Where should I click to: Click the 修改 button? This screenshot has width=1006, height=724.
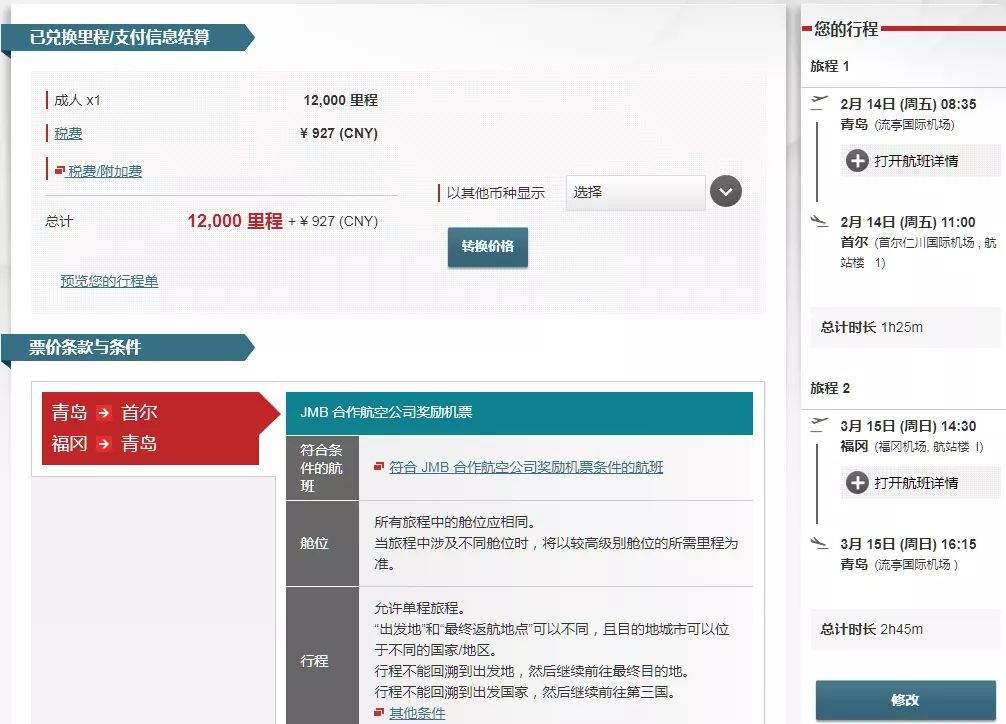[905, 700]
